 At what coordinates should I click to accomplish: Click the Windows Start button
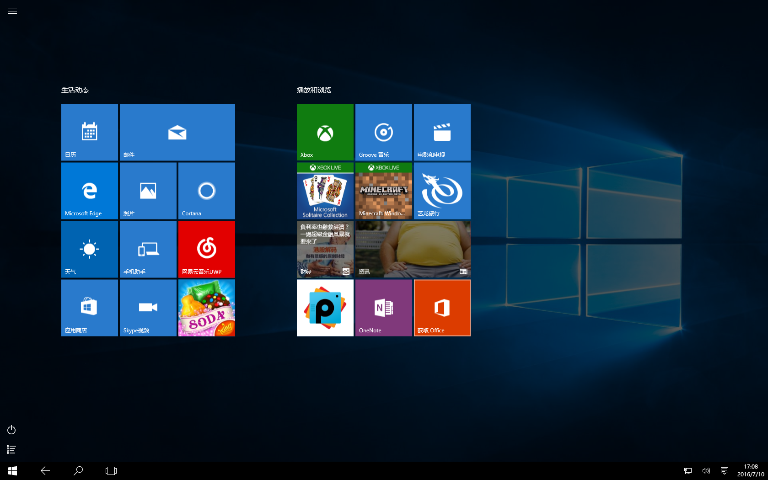coord(12,471)
